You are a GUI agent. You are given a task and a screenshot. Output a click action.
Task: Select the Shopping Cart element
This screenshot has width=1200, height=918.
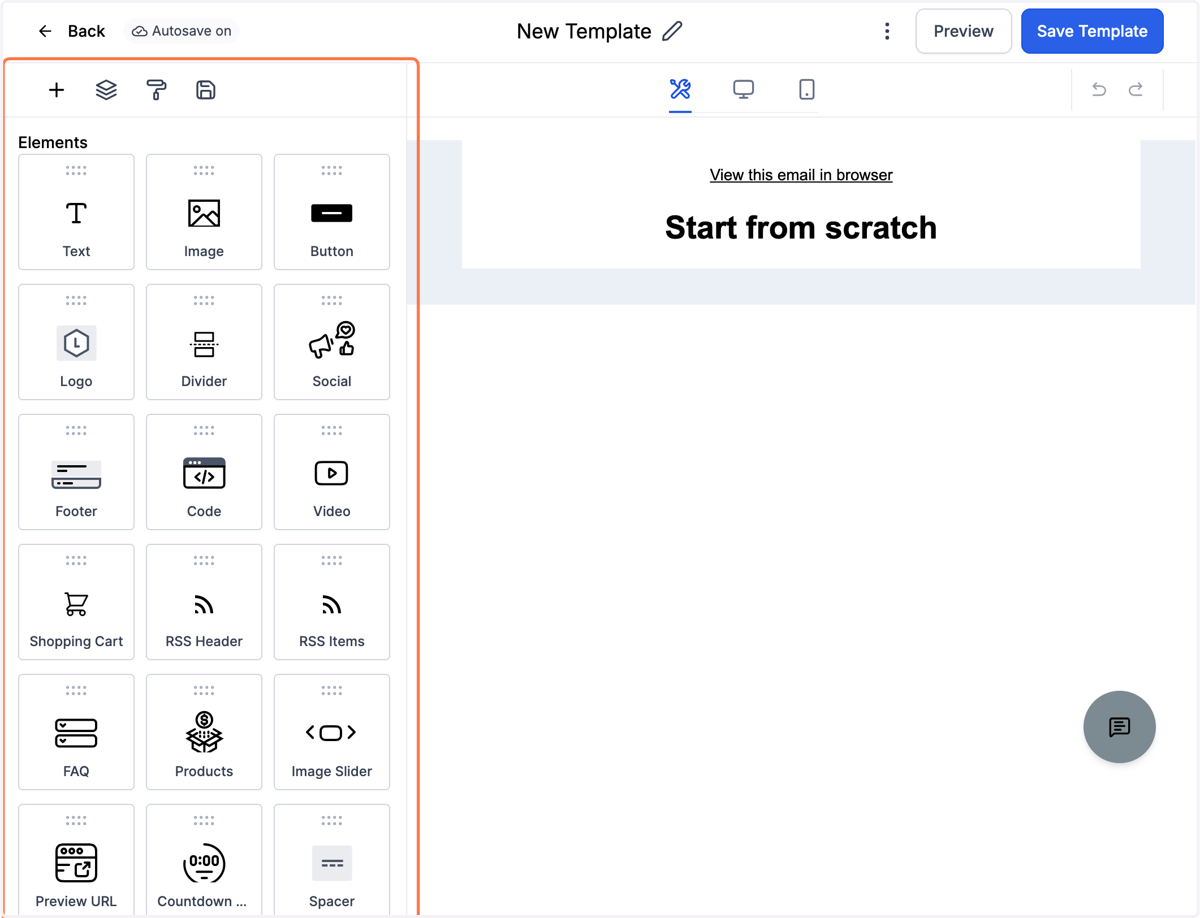[x=76, y=602]
